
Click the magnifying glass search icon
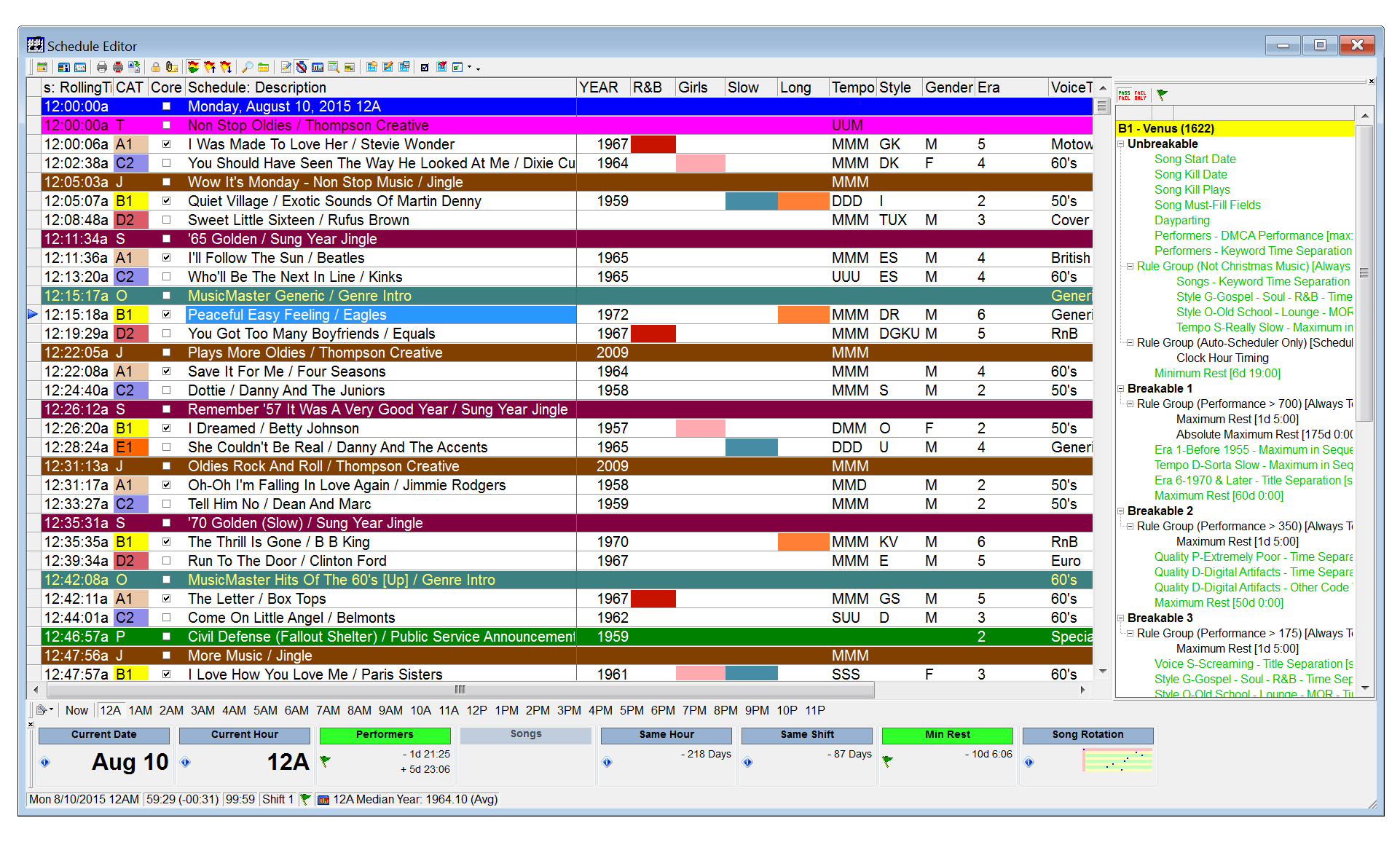[x=248, y=67]
